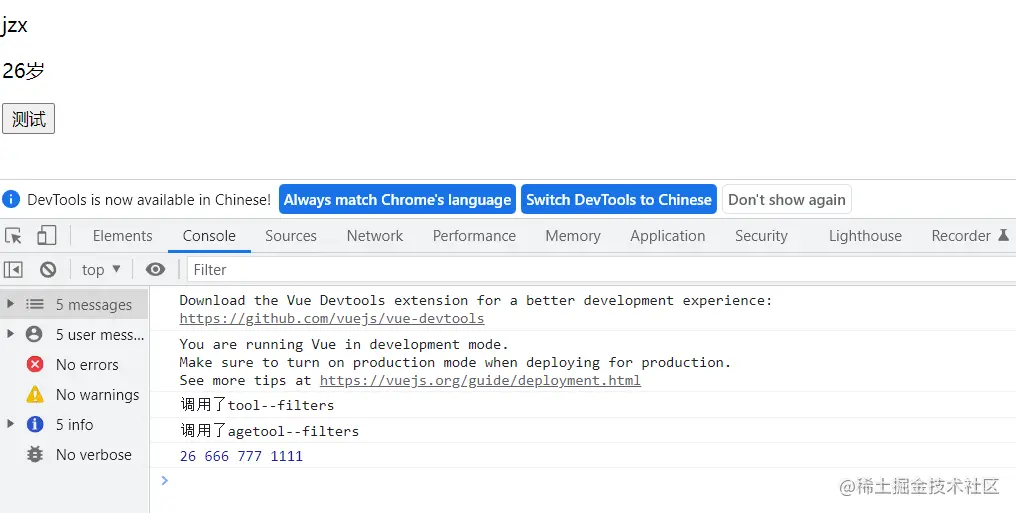Click the 测试 button on page
This screenshot has height=513, width=1016.
[28, 119]
